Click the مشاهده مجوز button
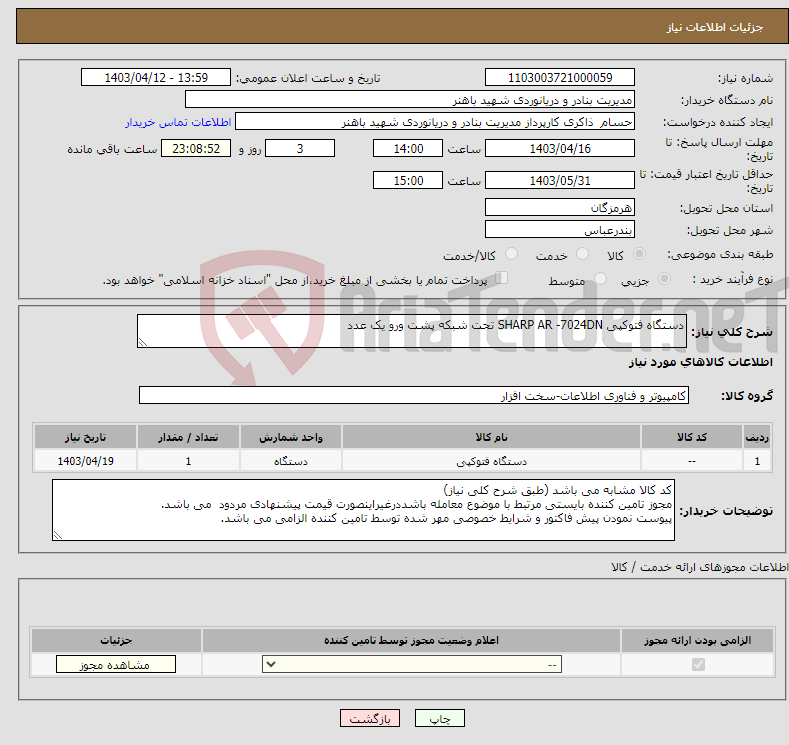Viewport: 789px width, 745px height. (x=116, y=665)
